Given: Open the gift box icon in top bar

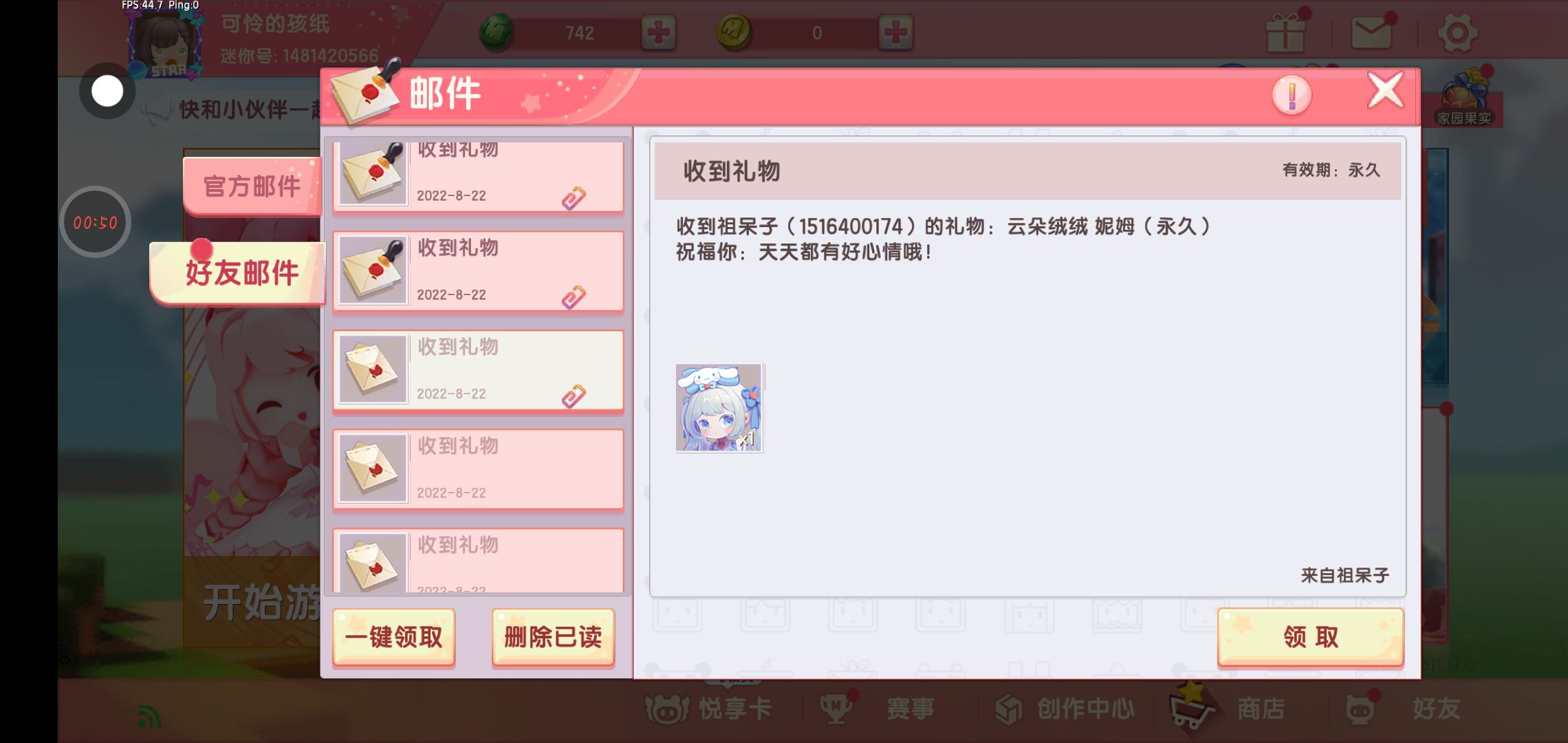Looking at the screenshot, I should (1285, 32).
